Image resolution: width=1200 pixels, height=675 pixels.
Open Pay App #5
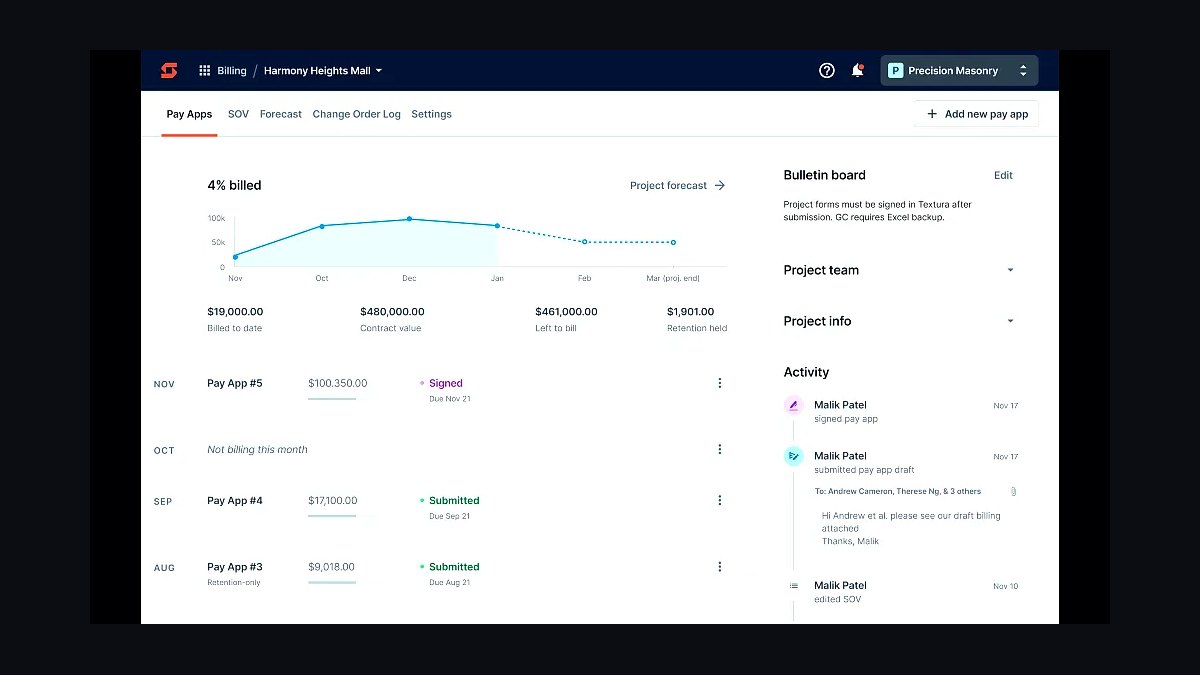tap(235, 383)
